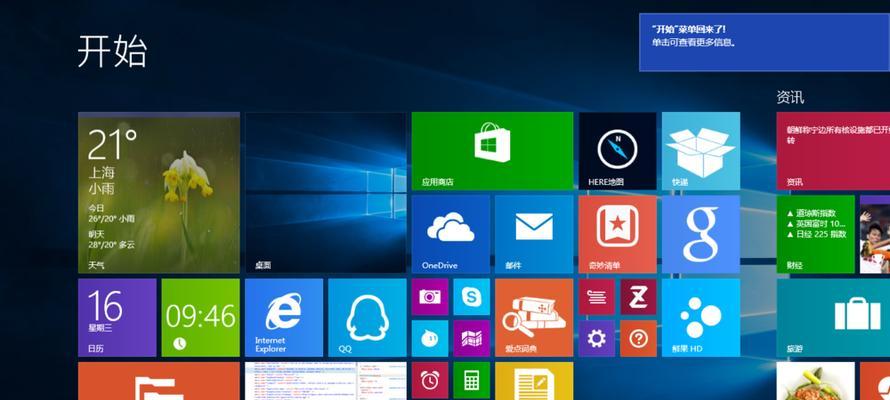Viewport: 890px width, 400px height.
Task: Open the Help question mark small tile
Action: point(639,339)
